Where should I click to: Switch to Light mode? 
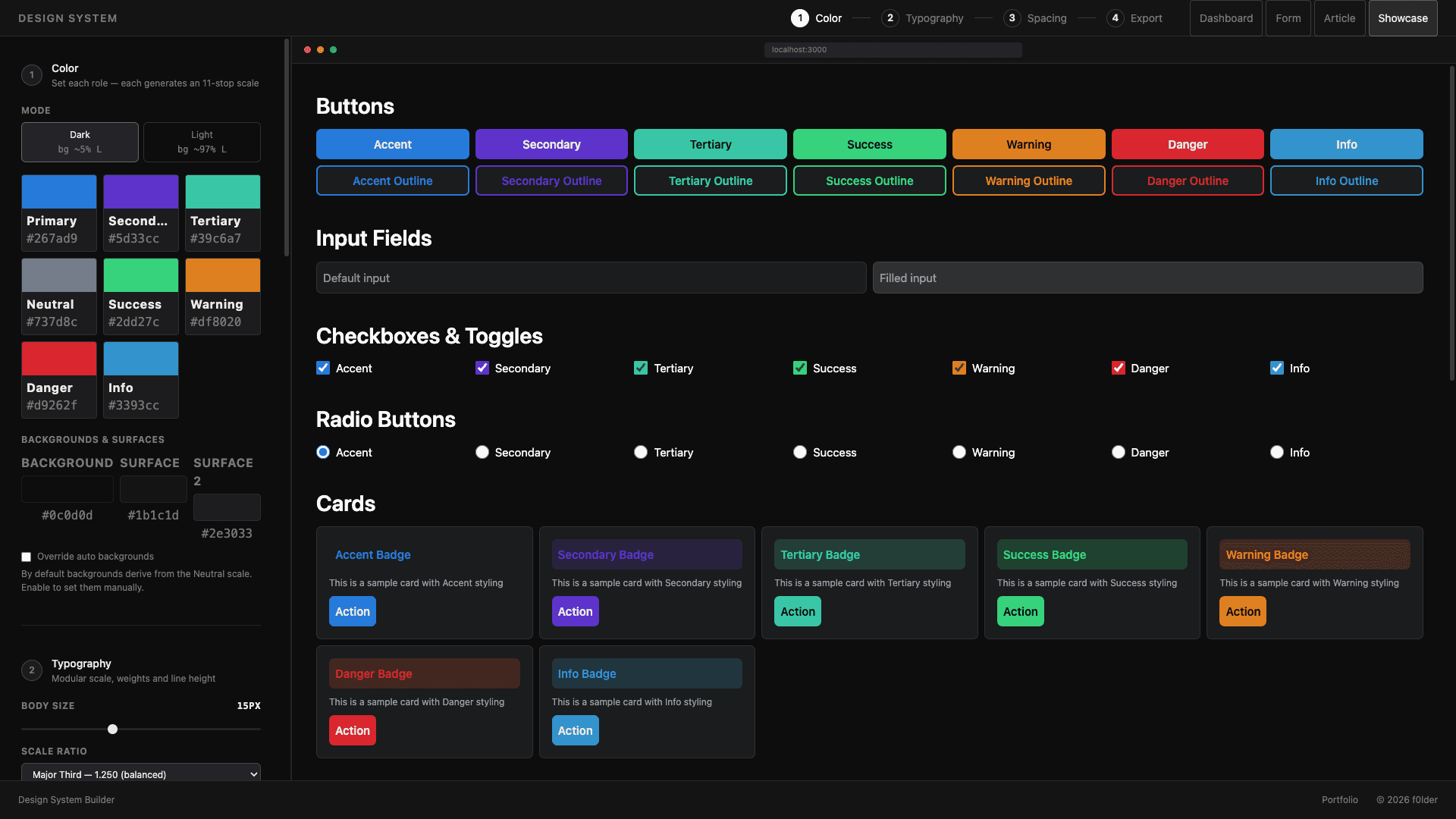click(x=201, y=142)
